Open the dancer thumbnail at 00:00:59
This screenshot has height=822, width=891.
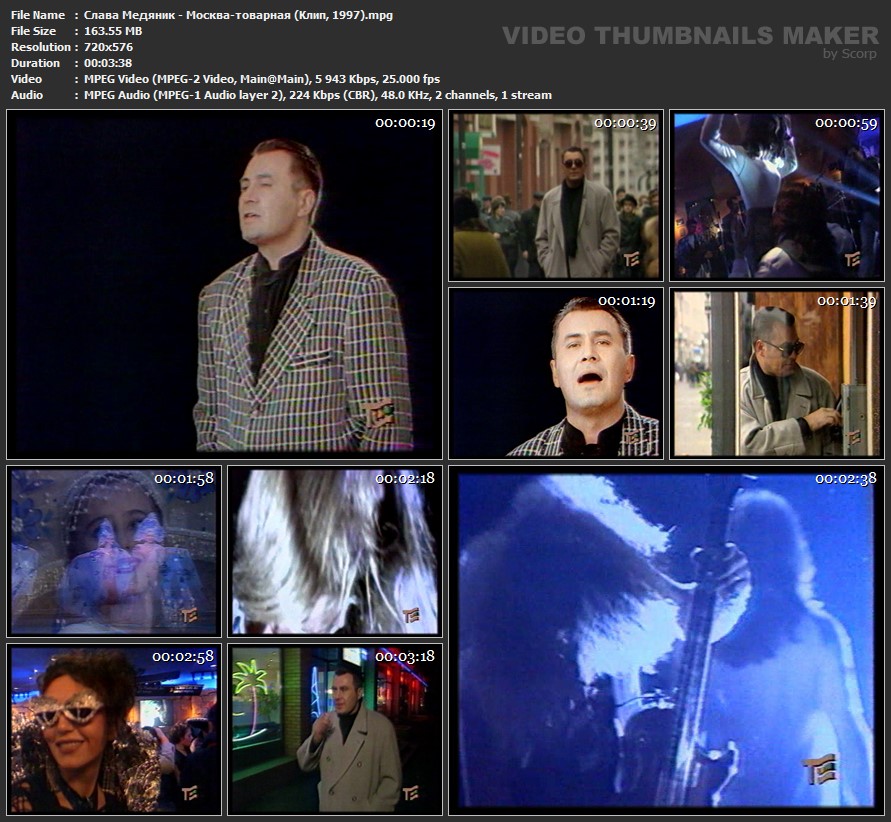(776, 195)
